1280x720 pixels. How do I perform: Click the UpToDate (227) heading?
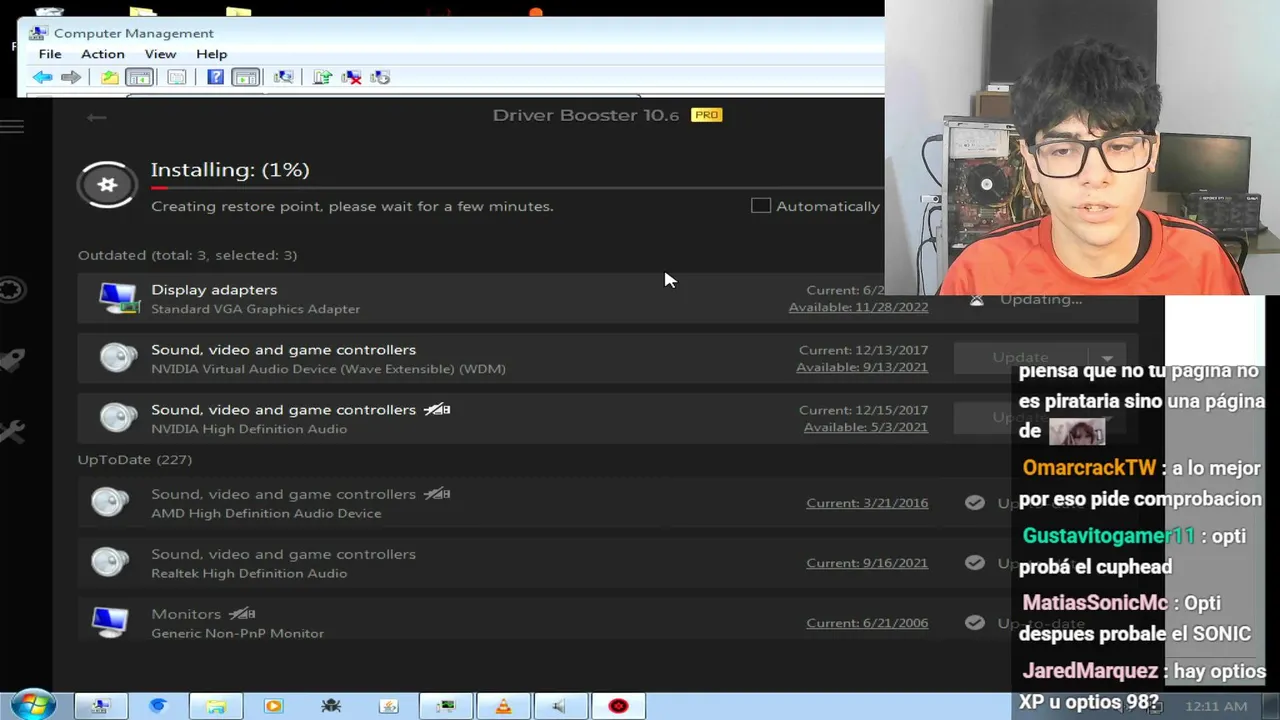(135, 459)
